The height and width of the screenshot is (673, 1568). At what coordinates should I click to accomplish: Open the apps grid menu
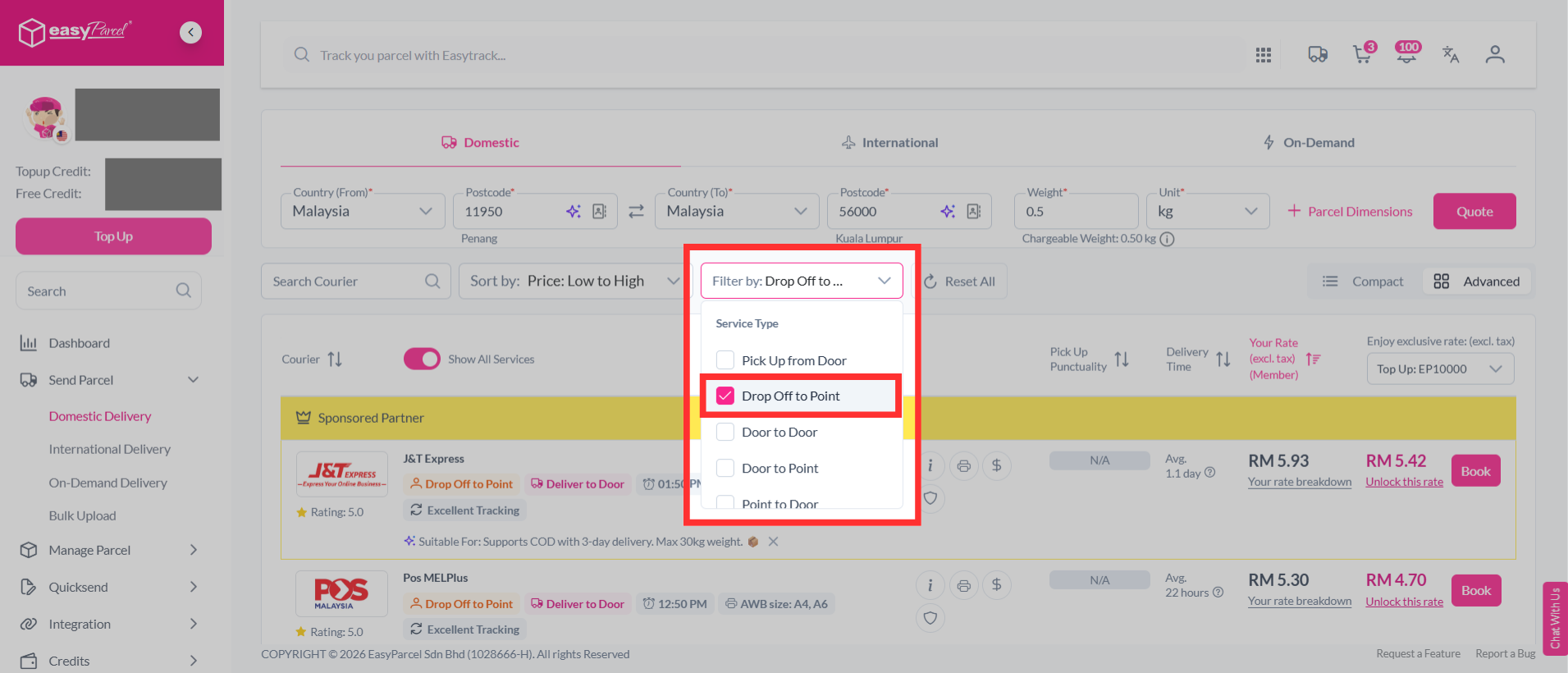tap(1264, 55)
